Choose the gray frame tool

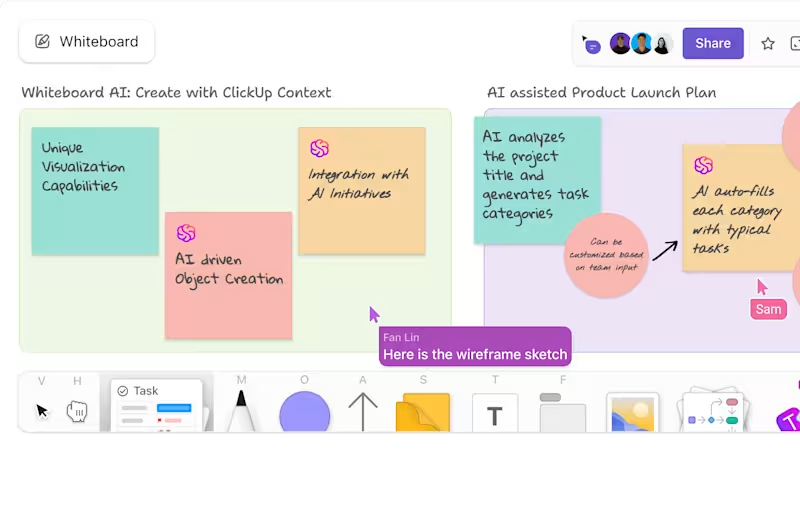(563, 412)
